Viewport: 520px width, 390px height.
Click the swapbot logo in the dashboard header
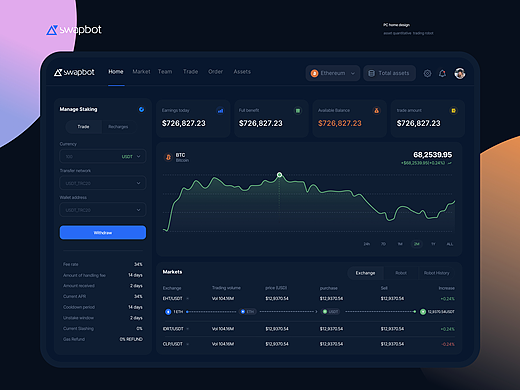tap(74, 72)
